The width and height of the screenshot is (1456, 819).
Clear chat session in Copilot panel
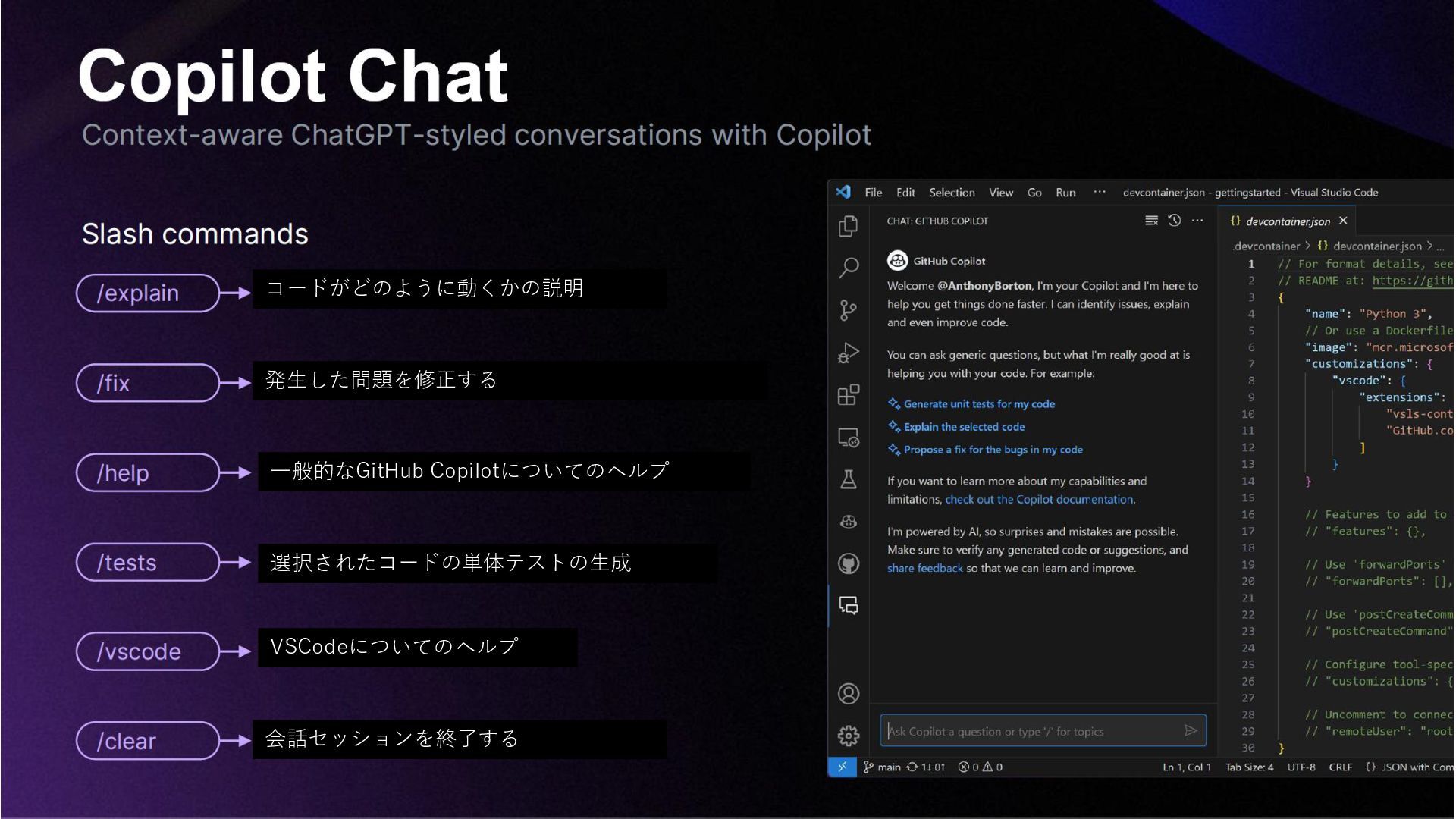click(x=1151, y=221)
